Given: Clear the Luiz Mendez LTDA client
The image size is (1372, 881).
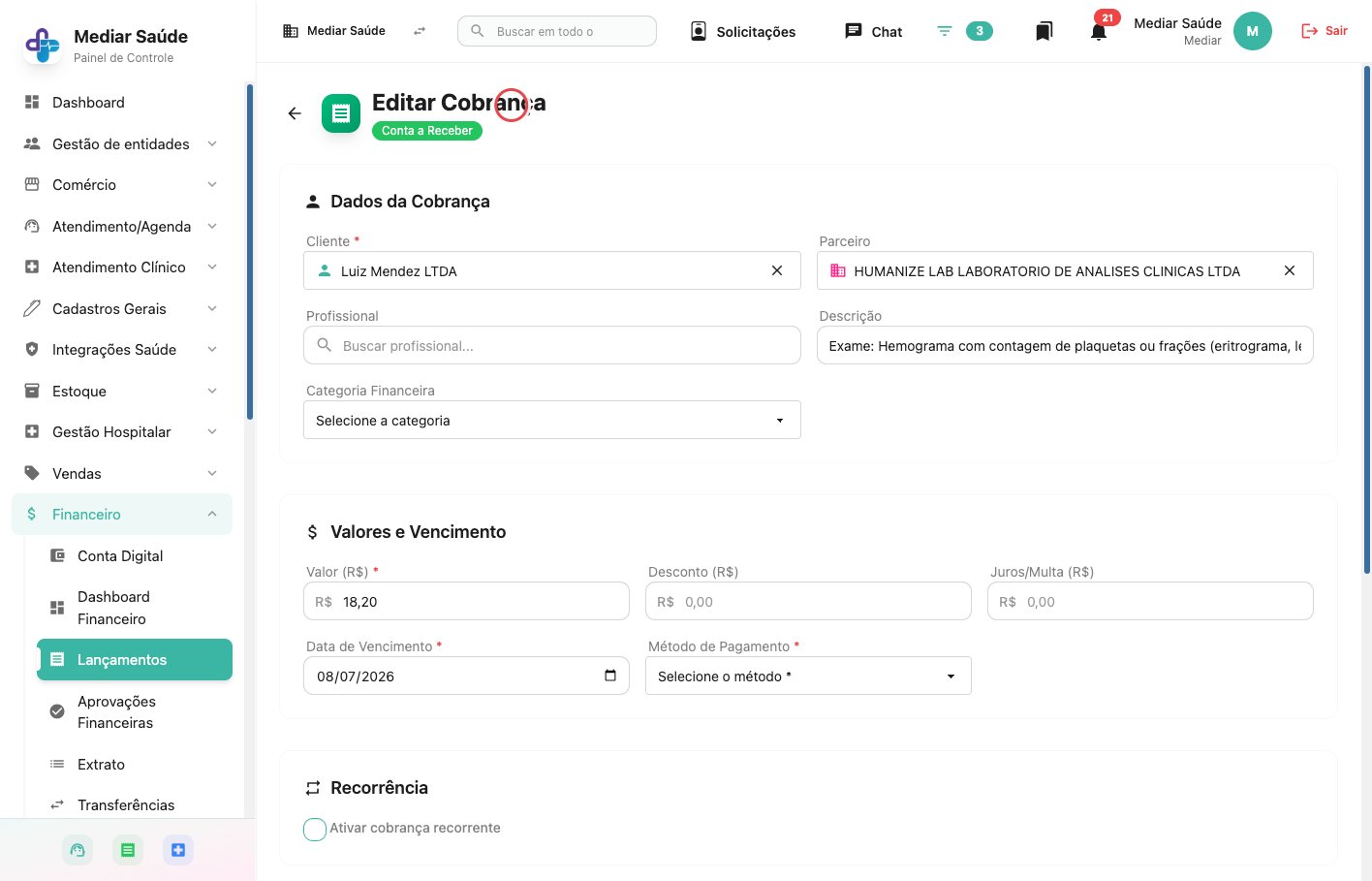Looking at the screenshot, I should click(x=777, y=270).
